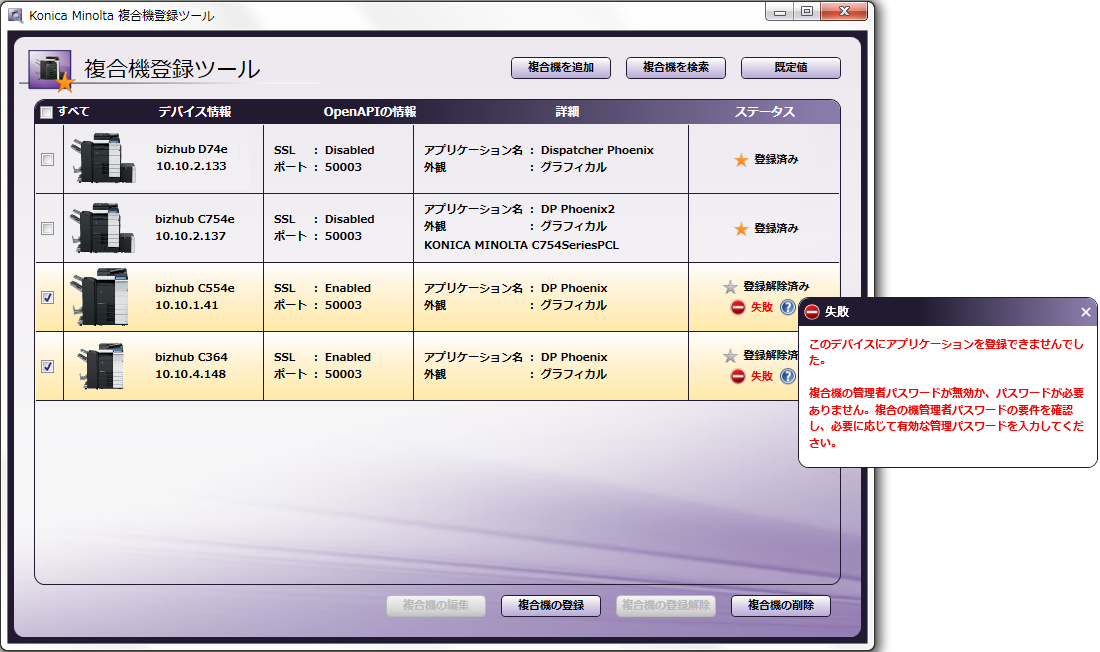Click the red error icon in popup header
Viewport: 1100px width, 652px height.
pyautogui.click(x=812, y=312)
